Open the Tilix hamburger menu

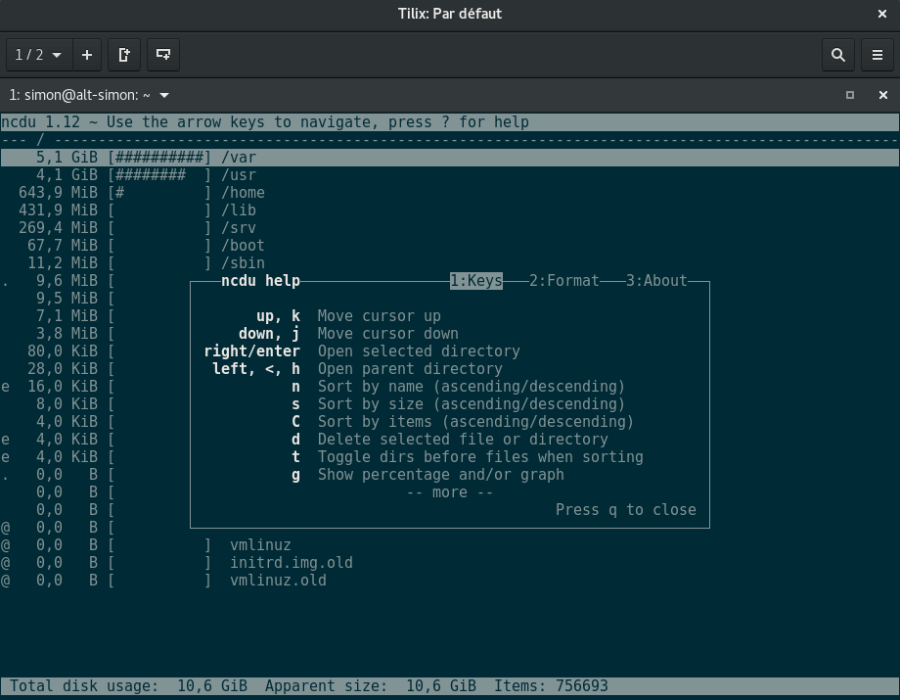click(877, 55)
